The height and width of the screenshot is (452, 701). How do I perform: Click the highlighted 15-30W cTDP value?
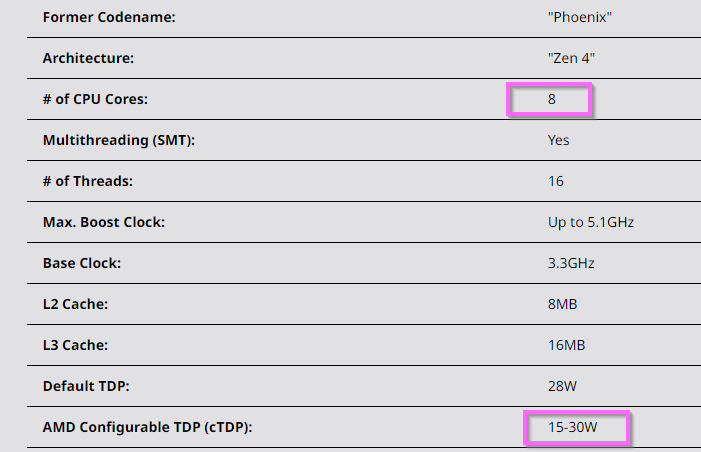point(573,427)
